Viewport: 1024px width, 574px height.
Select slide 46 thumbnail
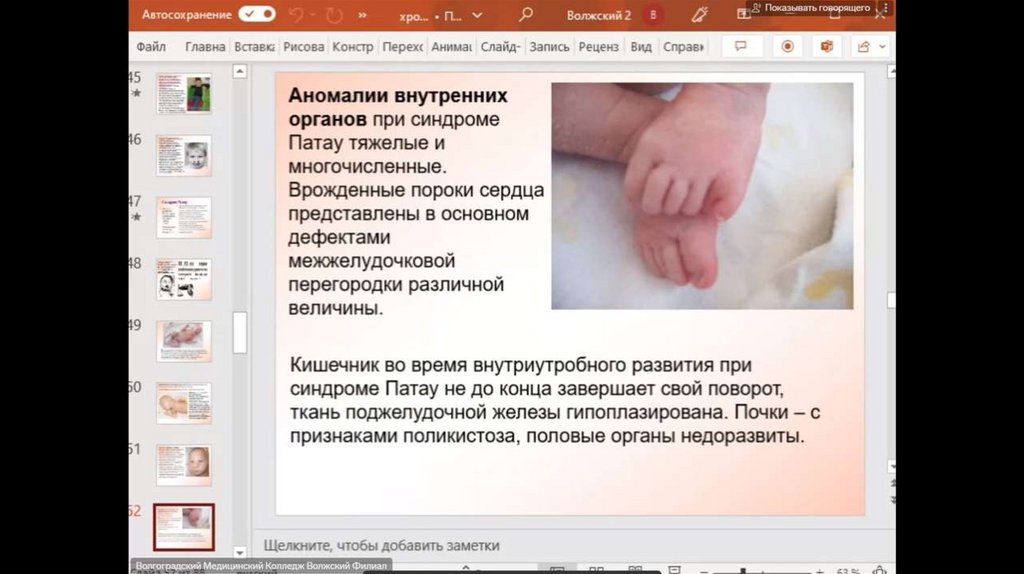tap(183, 156)
